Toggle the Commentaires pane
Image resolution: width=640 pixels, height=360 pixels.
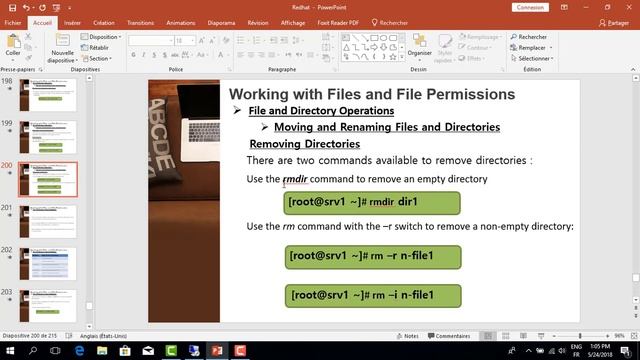coord(449,336)
